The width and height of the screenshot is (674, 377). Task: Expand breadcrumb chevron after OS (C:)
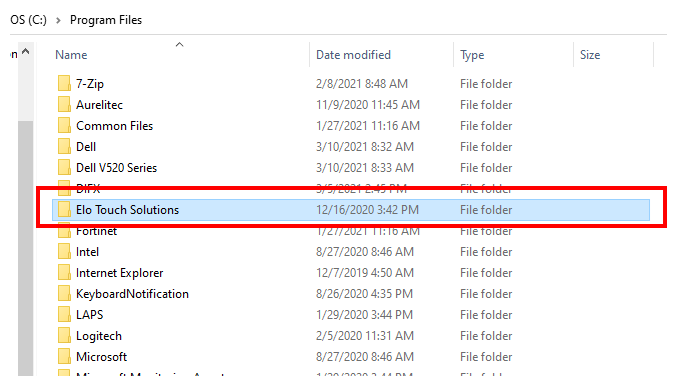coord(58,20)
